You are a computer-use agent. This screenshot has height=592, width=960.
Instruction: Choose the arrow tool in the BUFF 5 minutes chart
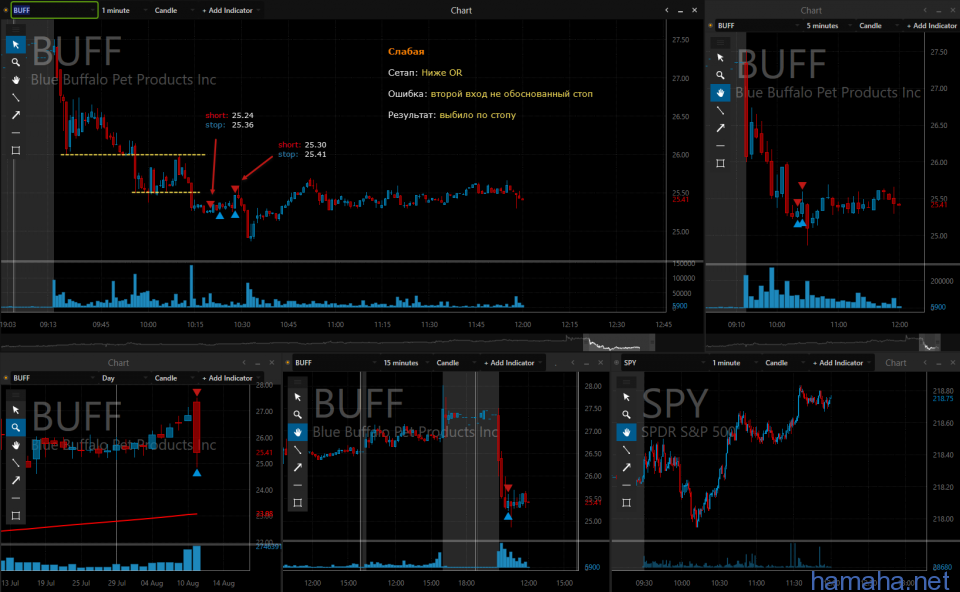pos(720,128)
